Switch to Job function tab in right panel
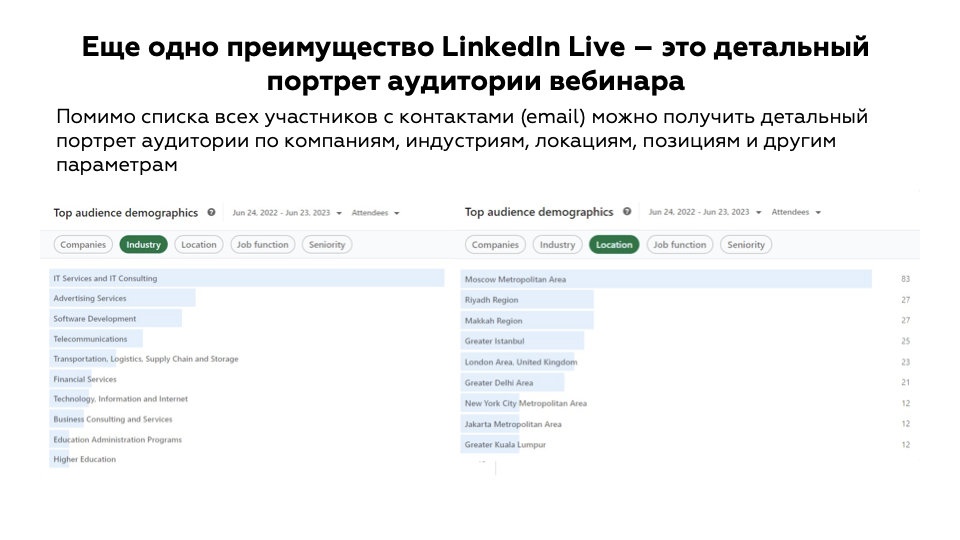Viewport: 960px width, 540px height. (x=680, y=244)
